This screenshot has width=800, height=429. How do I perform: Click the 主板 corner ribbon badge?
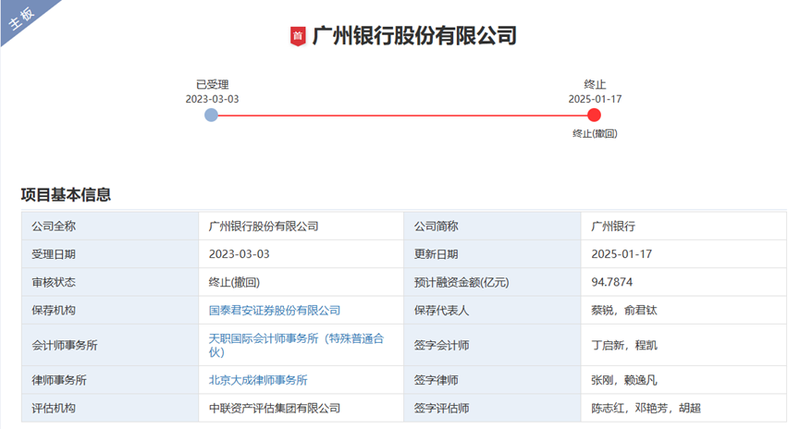tap(23, 20)
